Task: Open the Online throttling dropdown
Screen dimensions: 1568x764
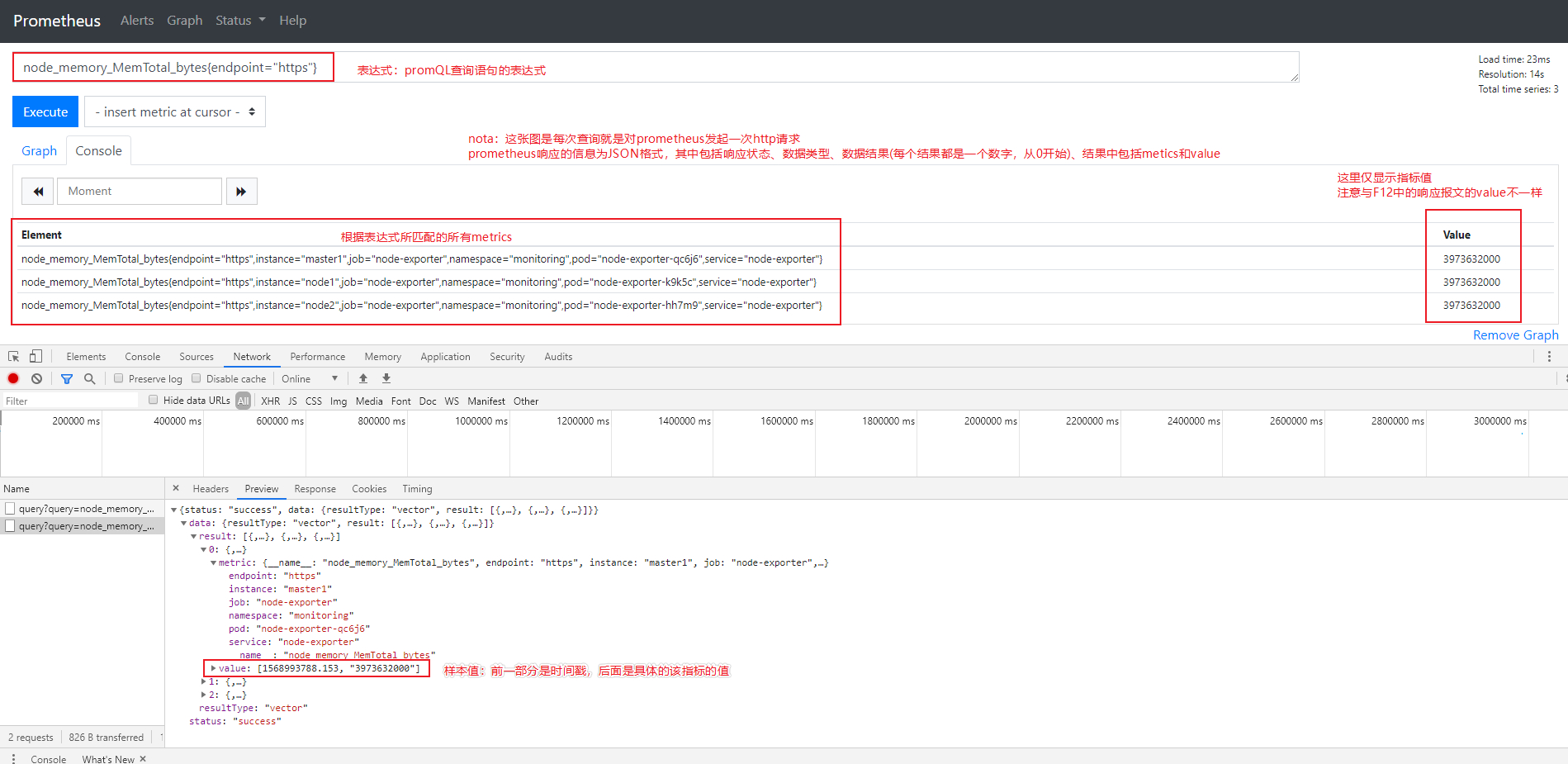Action: [310, 379]
